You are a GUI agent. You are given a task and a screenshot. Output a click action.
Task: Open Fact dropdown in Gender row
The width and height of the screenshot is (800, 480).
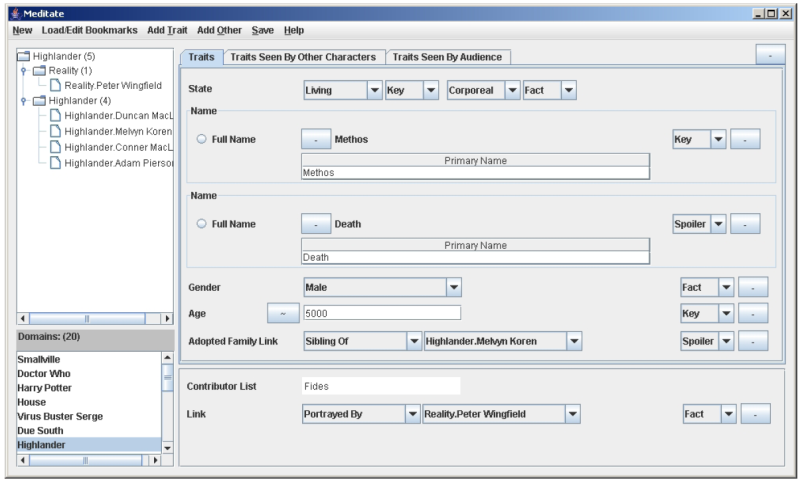pos(707,287)
